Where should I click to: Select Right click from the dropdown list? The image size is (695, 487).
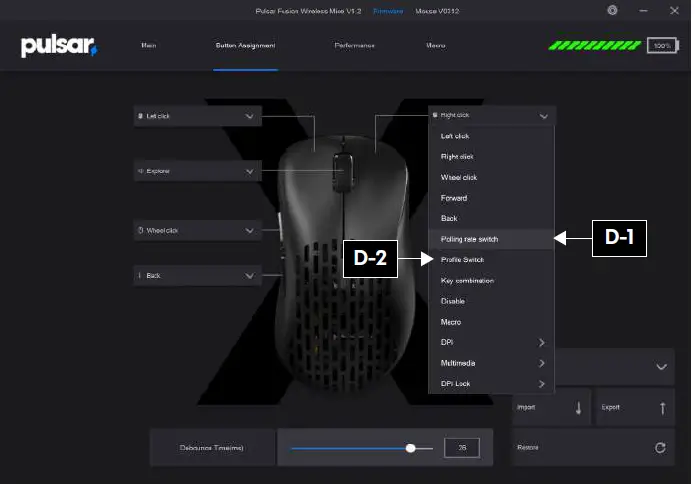pyautogui.click(x=493, y=157)
